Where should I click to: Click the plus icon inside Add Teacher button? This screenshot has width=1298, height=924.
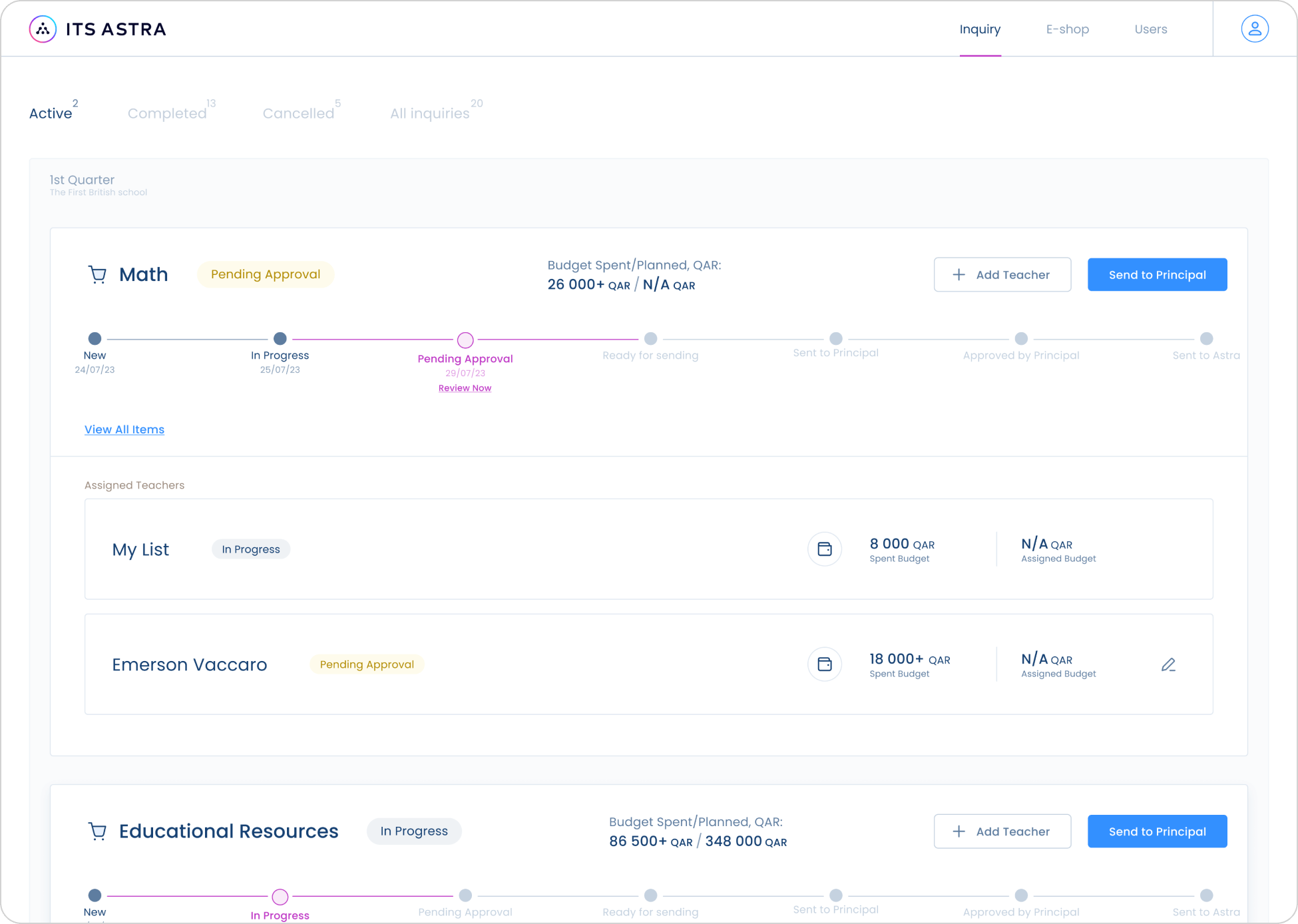959,274
